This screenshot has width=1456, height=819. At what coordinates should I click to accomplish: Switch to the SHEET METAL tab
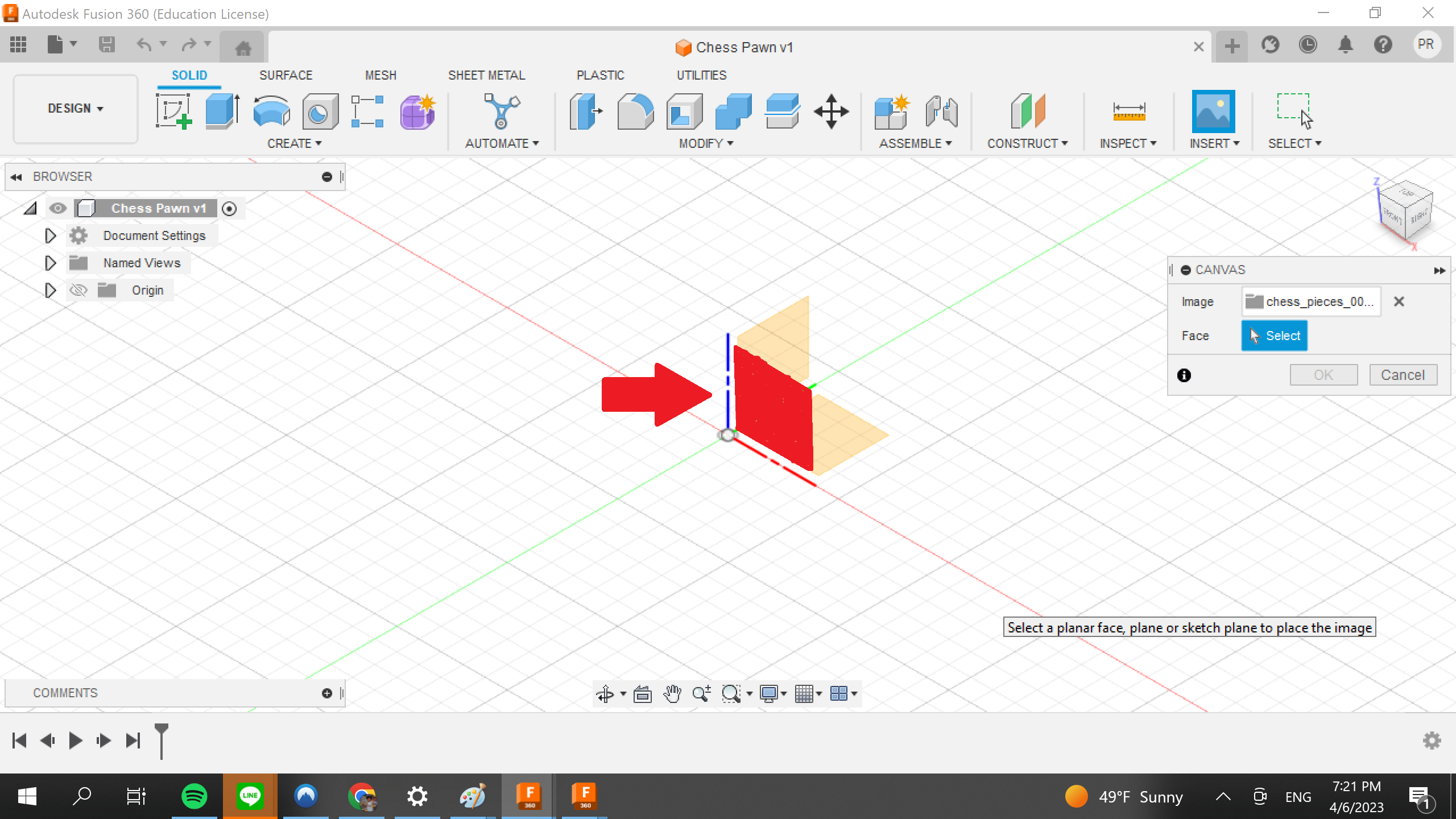tap(486, 75)
